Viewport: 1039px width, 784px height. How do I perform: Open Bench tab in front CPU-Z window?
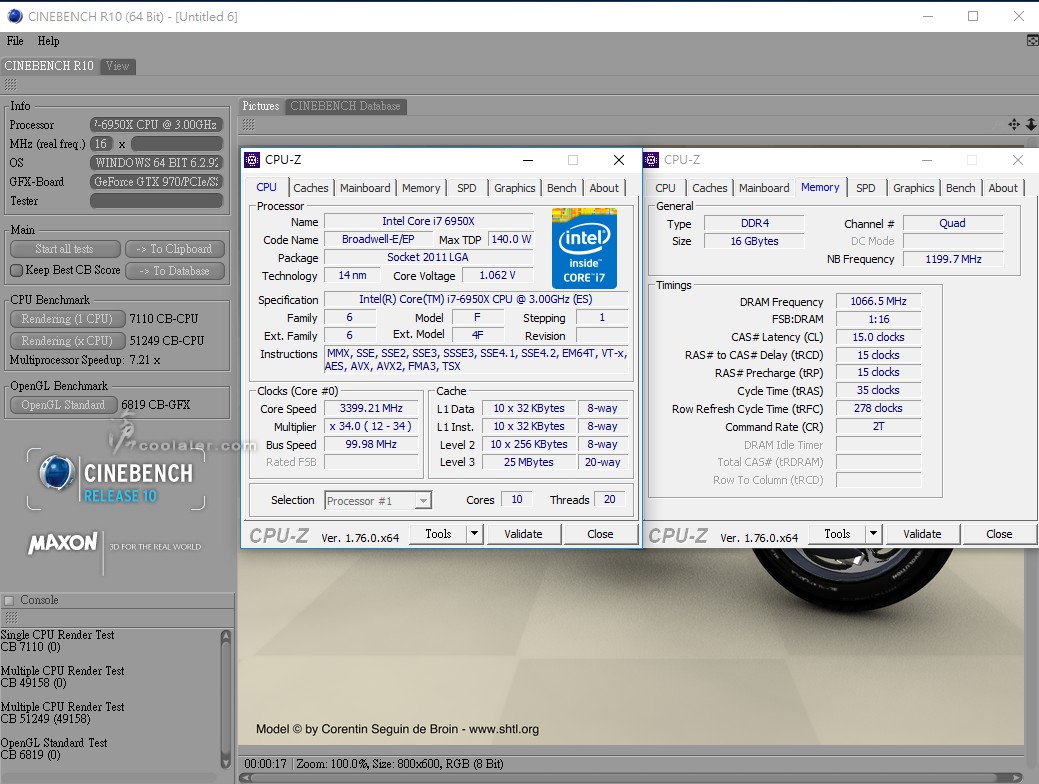pyautogui.click(x=562, y=188)
